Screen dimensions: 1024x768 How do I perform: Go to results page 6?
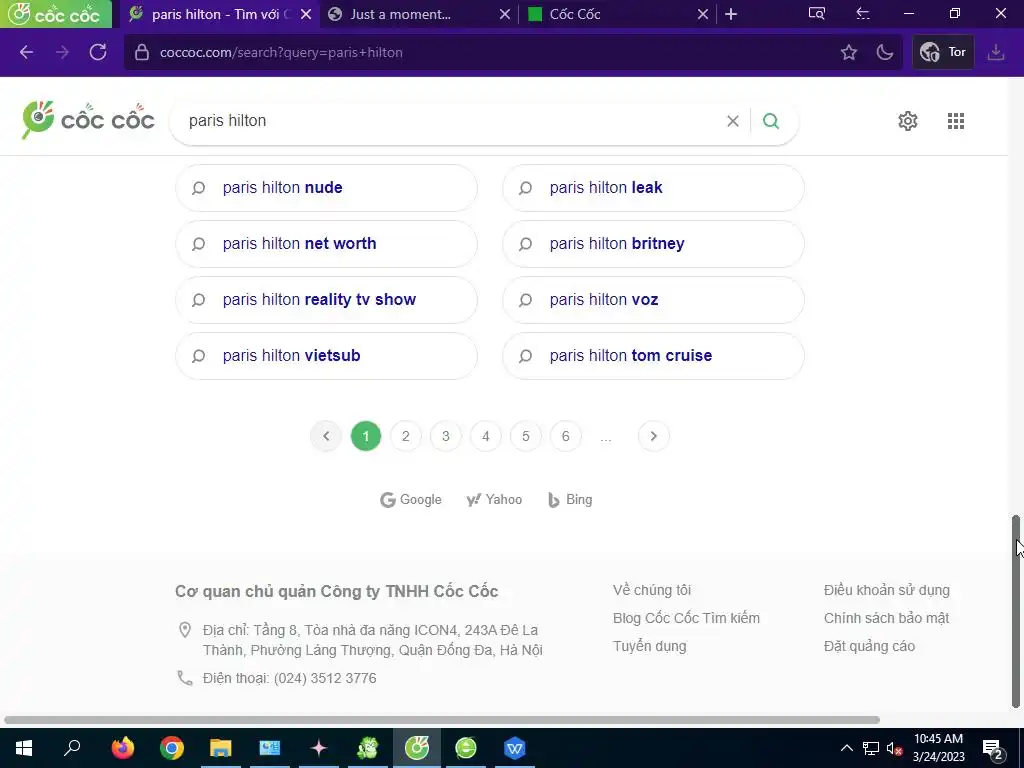[x=566, y=436]
